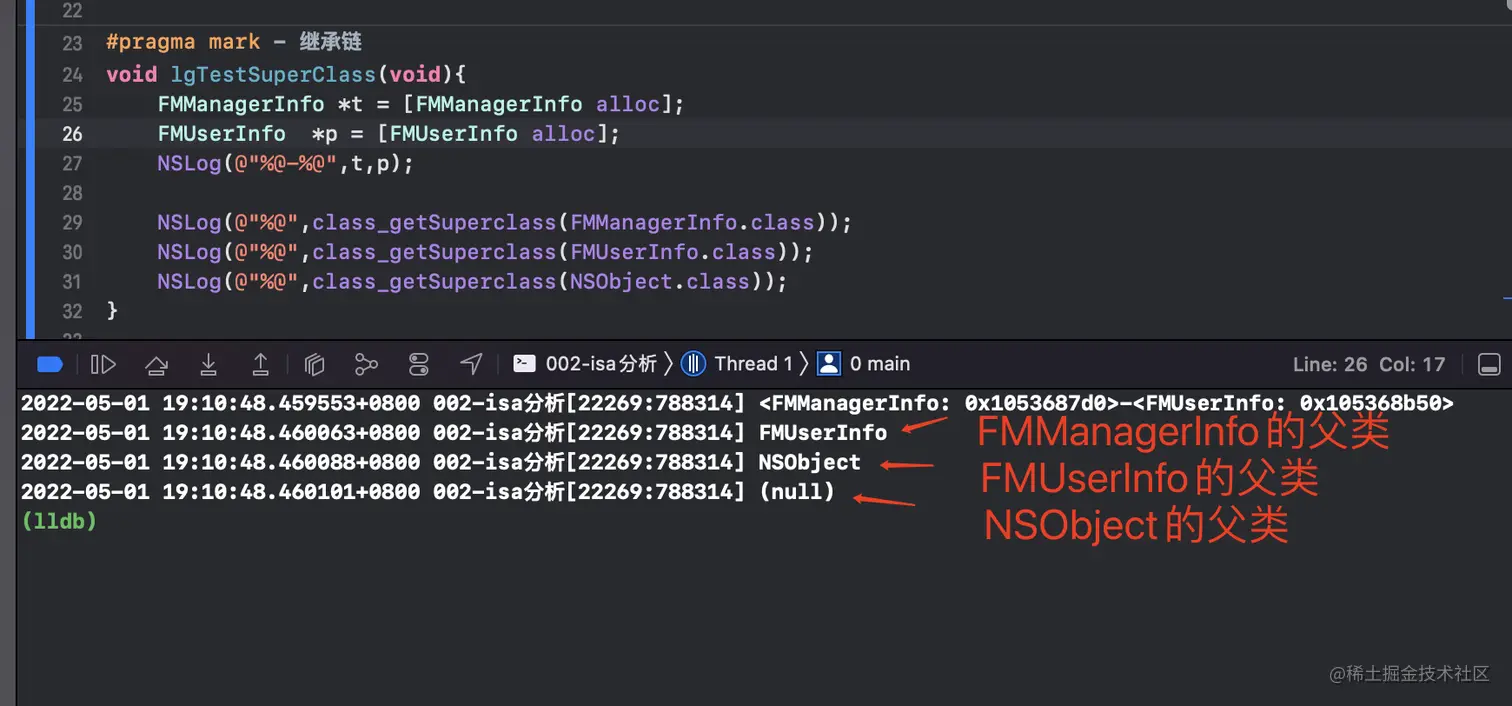This screenshot has width=1512, height=706.
Task: Click line number 27 in the gutter
Action: (x=72, y=164)
